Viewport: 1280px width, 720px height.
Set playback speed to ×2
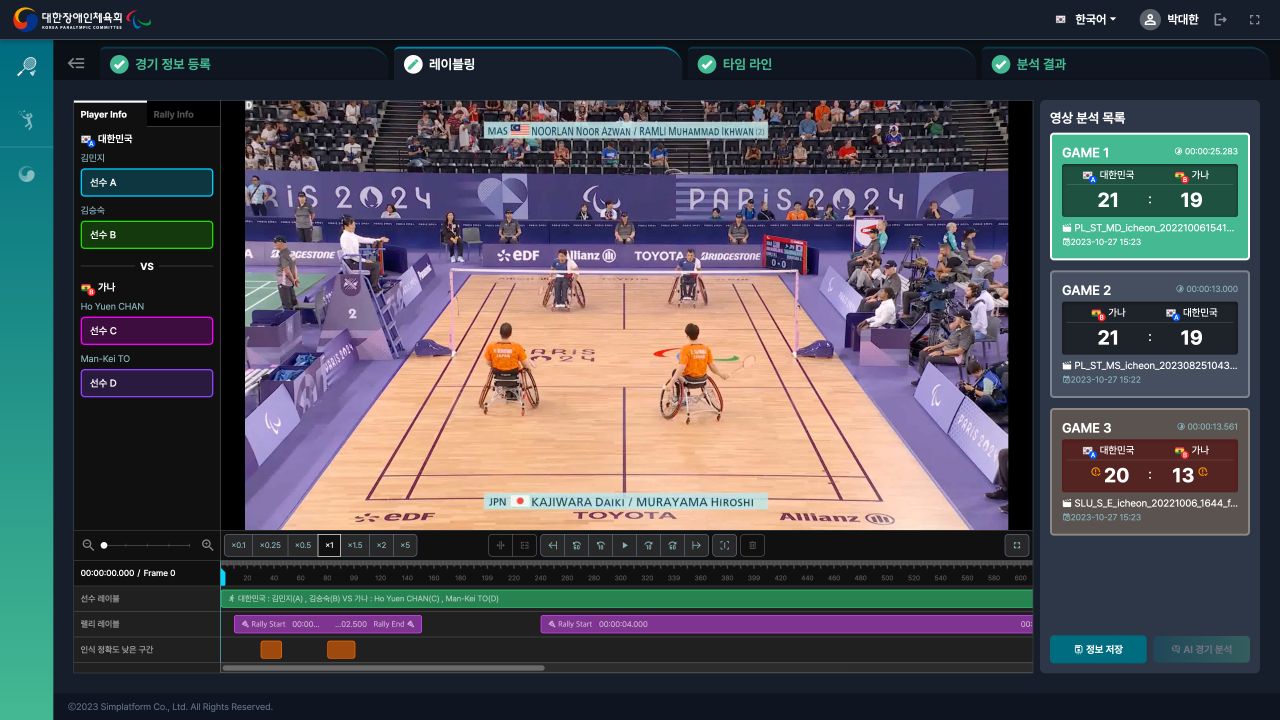(381, 545)
